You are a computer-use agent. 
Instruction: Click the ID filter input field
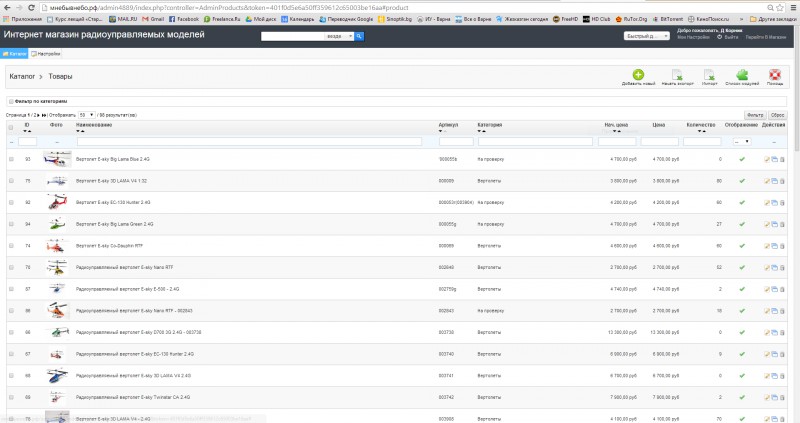(x=28, y=141)
